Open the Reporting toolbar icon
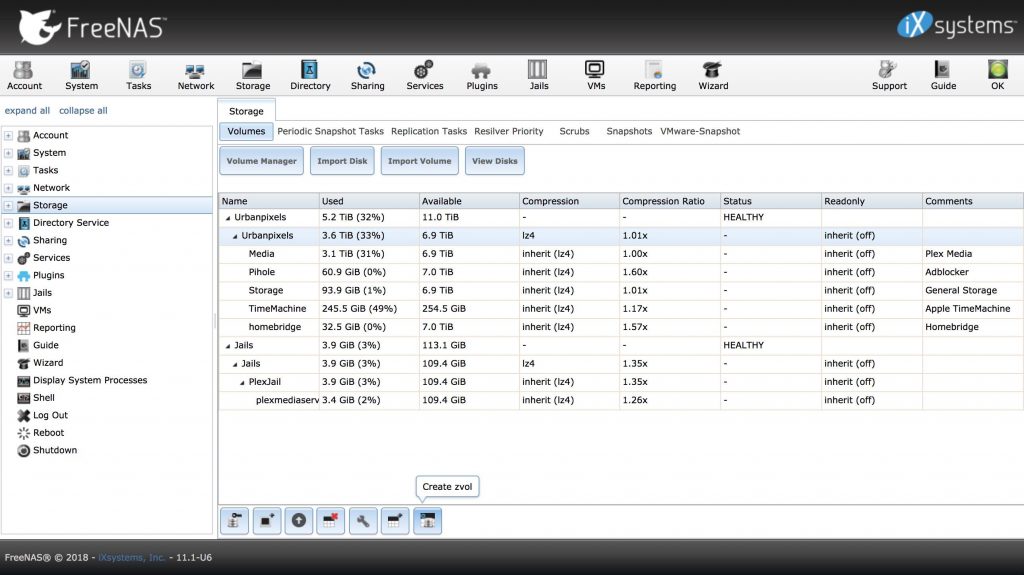 [x=654, y=75]
